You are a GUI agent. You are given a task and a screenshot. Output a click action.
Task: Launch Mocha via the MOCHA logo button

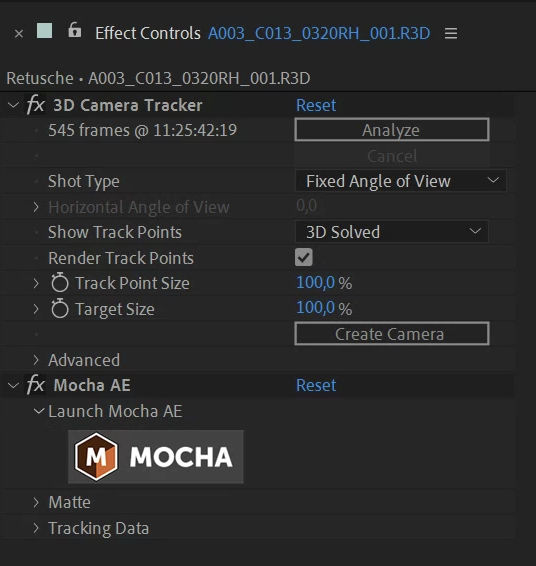[x=156, y=457]
